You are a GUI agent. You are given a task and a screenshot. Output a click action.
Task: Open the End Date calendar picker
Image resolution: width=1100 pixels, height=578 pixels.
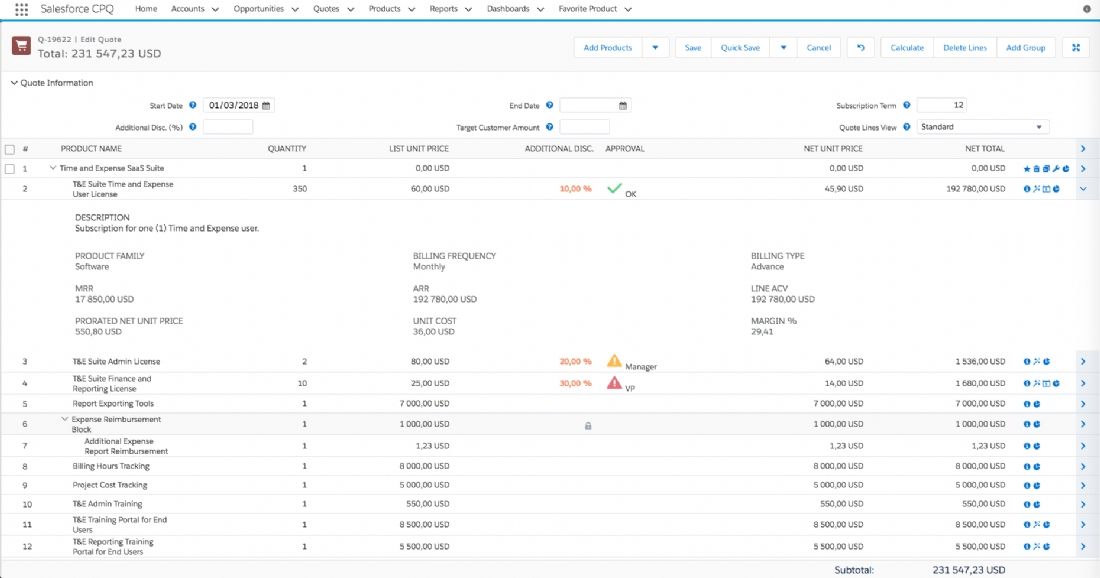click(x=623, y=106)
